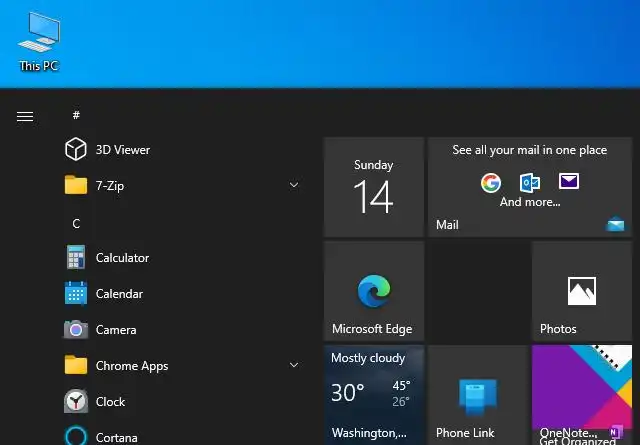
Task: Open the Microsoft Edge tile icon
Action: 374,291
